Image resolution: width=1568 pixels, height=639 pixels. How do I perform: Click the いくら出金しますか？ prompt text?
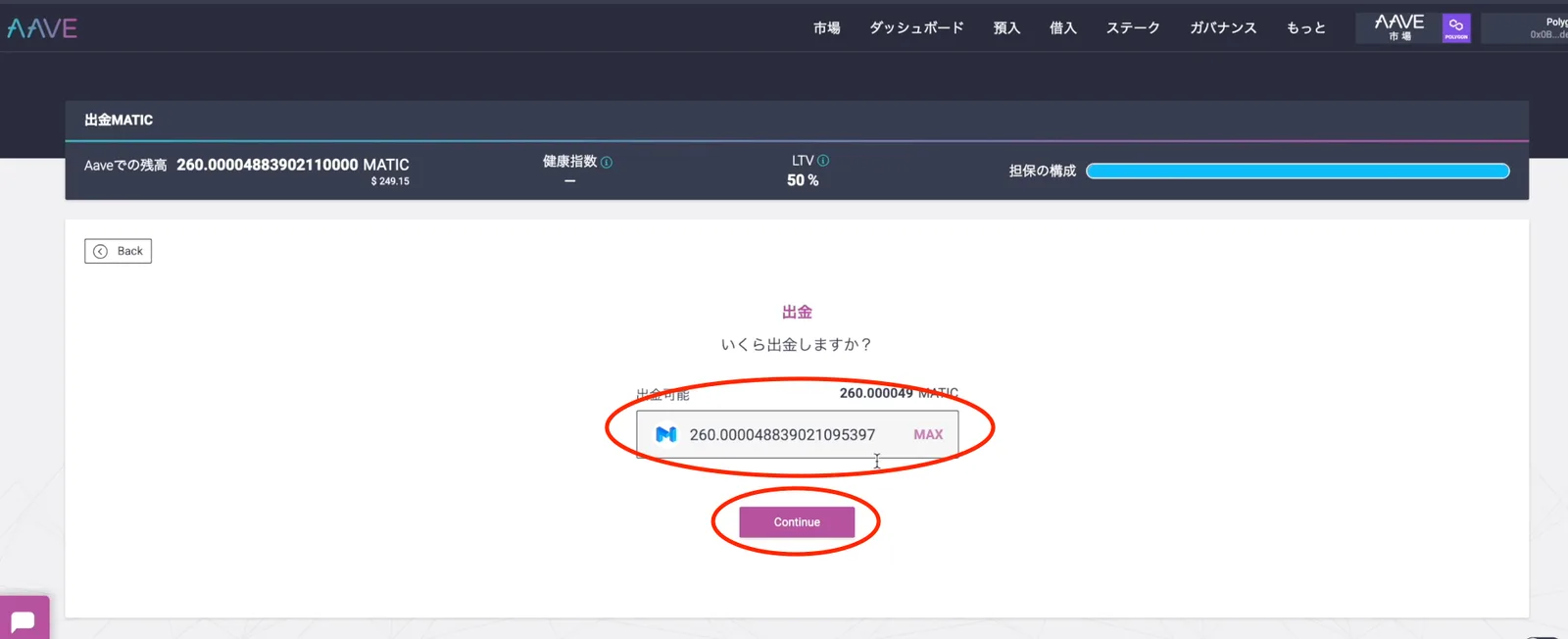click(x=797, y=345)
